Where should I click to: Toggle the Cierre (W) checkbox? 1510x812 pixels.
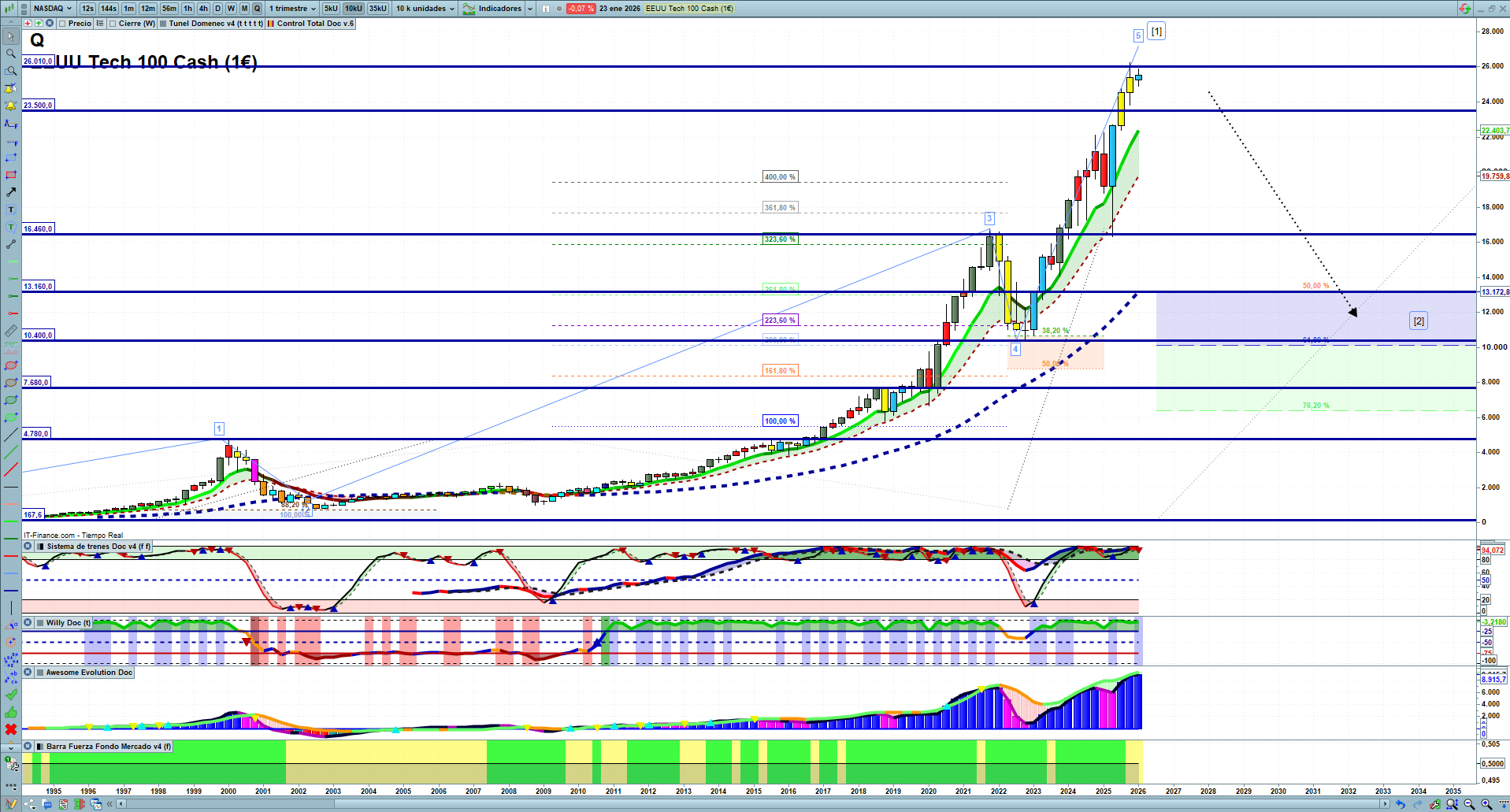tap(113, 24)
